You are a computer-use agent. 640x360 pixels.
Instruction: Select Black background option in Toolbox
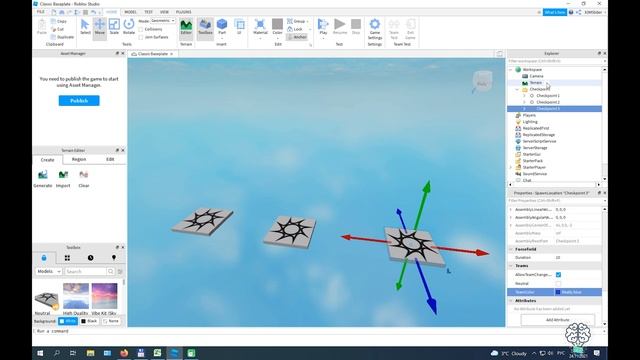pos(89,321)
